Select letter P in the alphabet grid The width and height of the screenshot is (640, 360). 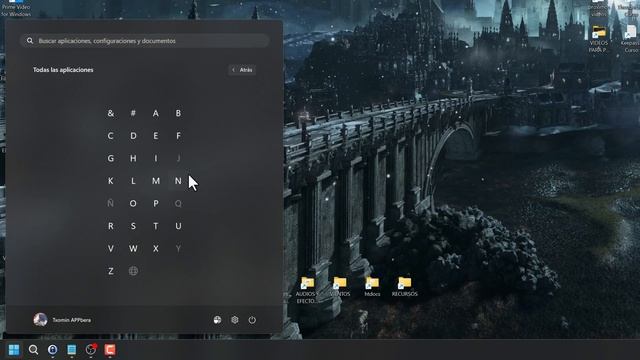pyautogui.click(x=156, y=203)
